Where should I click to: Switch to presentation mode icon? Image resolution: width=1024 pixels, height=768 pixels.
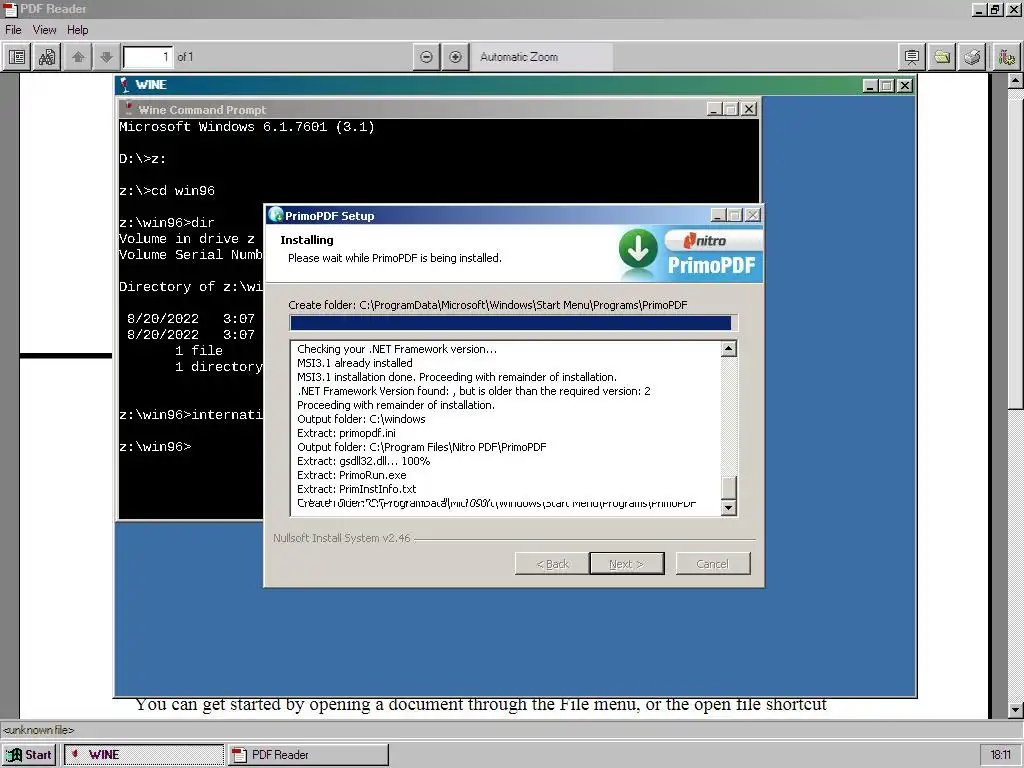[912, 57]
